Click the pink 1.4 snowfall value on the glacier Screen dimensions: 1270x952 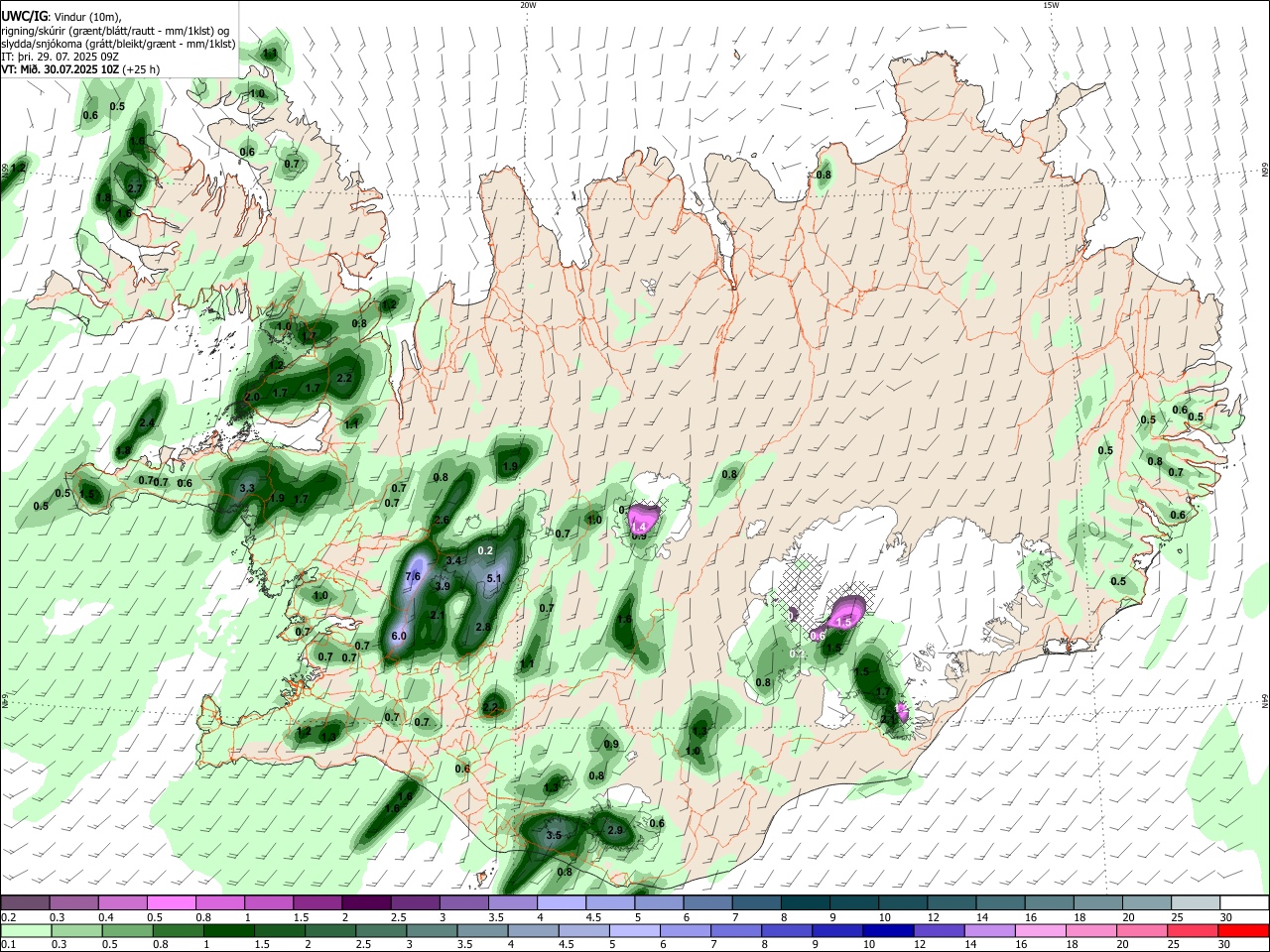pos(640,528)
